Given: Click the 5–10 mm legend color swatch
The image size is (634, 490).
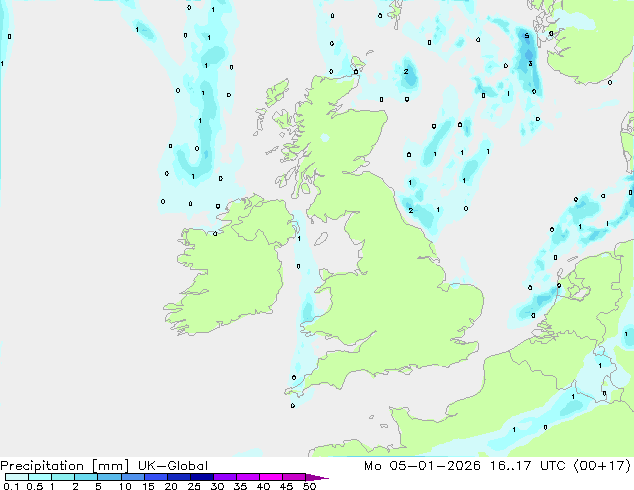Looking at the screenshot, I should (x=109, y=477).
